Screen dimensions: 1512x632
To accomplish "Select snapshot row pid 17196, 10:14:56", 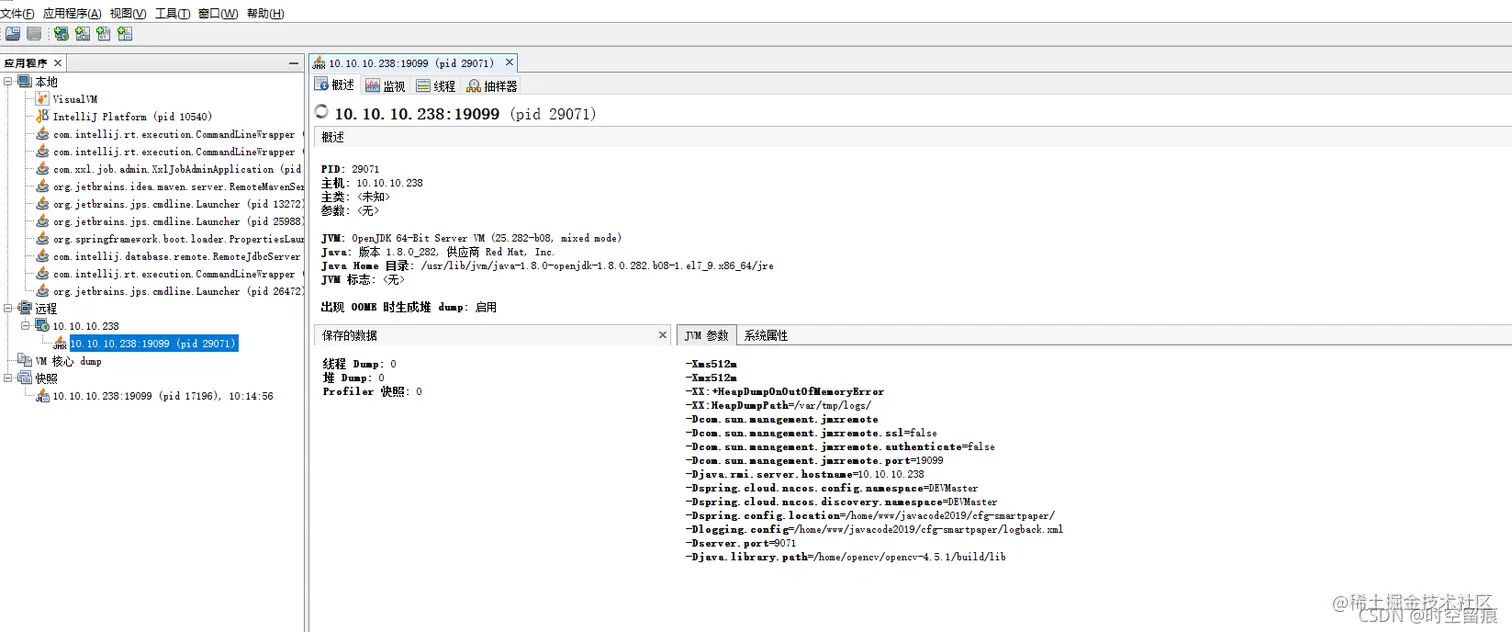I will click(x=163, y=396).
